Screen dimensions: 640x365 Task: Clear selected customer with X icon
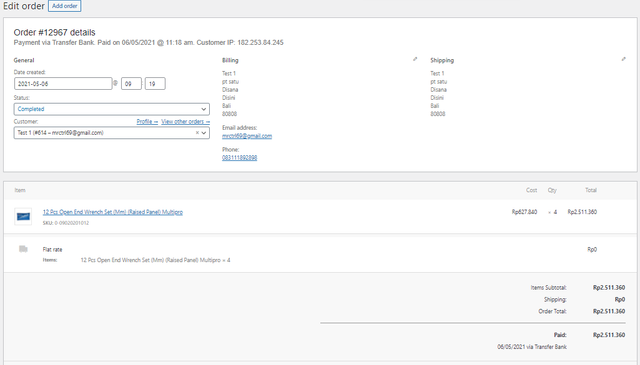(197, 133)
